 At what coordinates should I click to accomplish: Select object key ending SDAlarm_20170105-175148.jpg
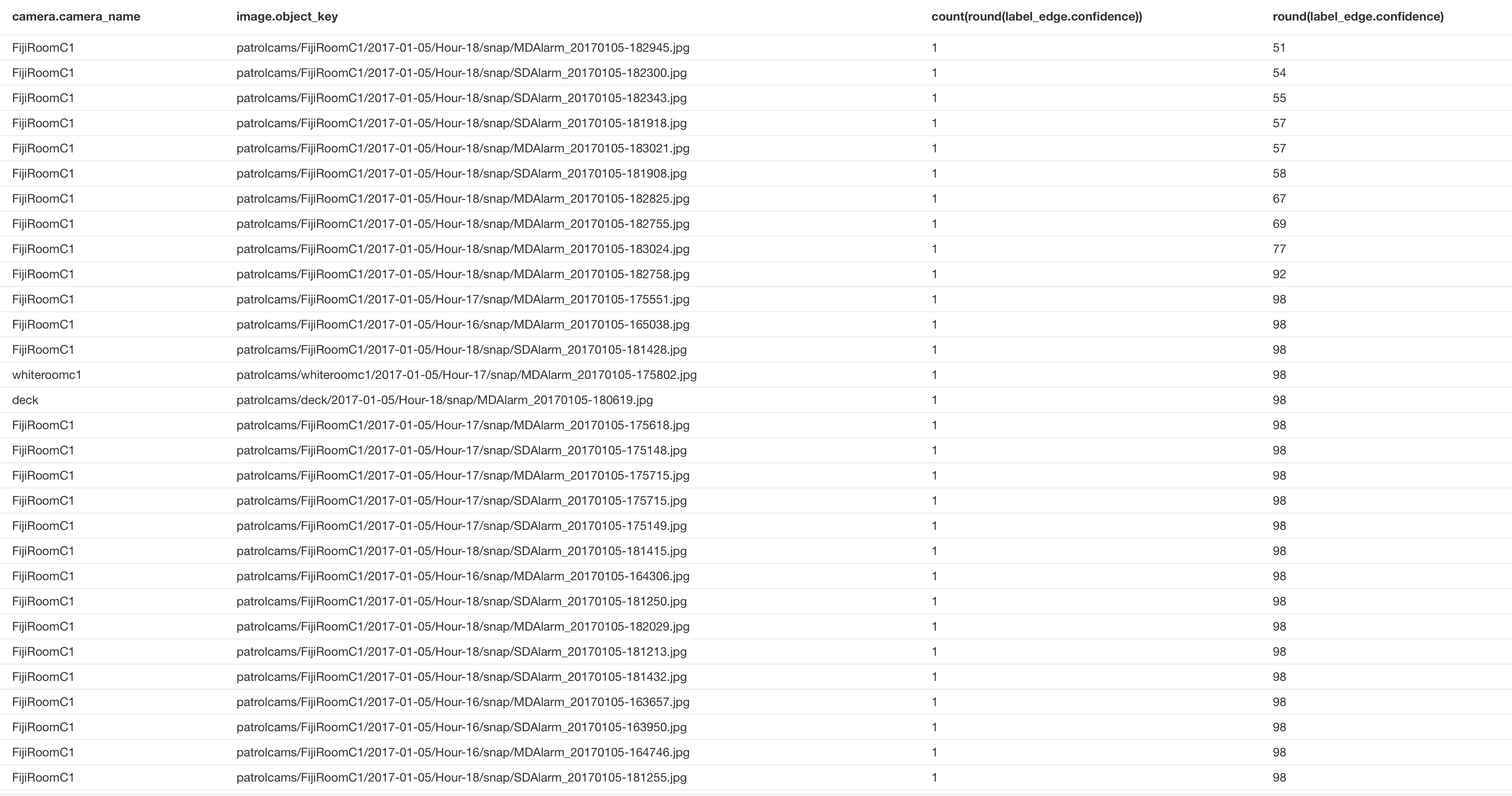pyautogui.click(x=461, y=451)
